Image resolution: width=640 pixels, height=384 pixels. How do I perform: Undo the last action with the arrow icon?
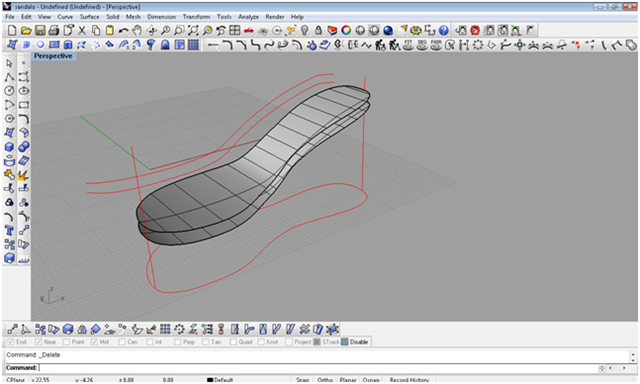tap(124, 30)
